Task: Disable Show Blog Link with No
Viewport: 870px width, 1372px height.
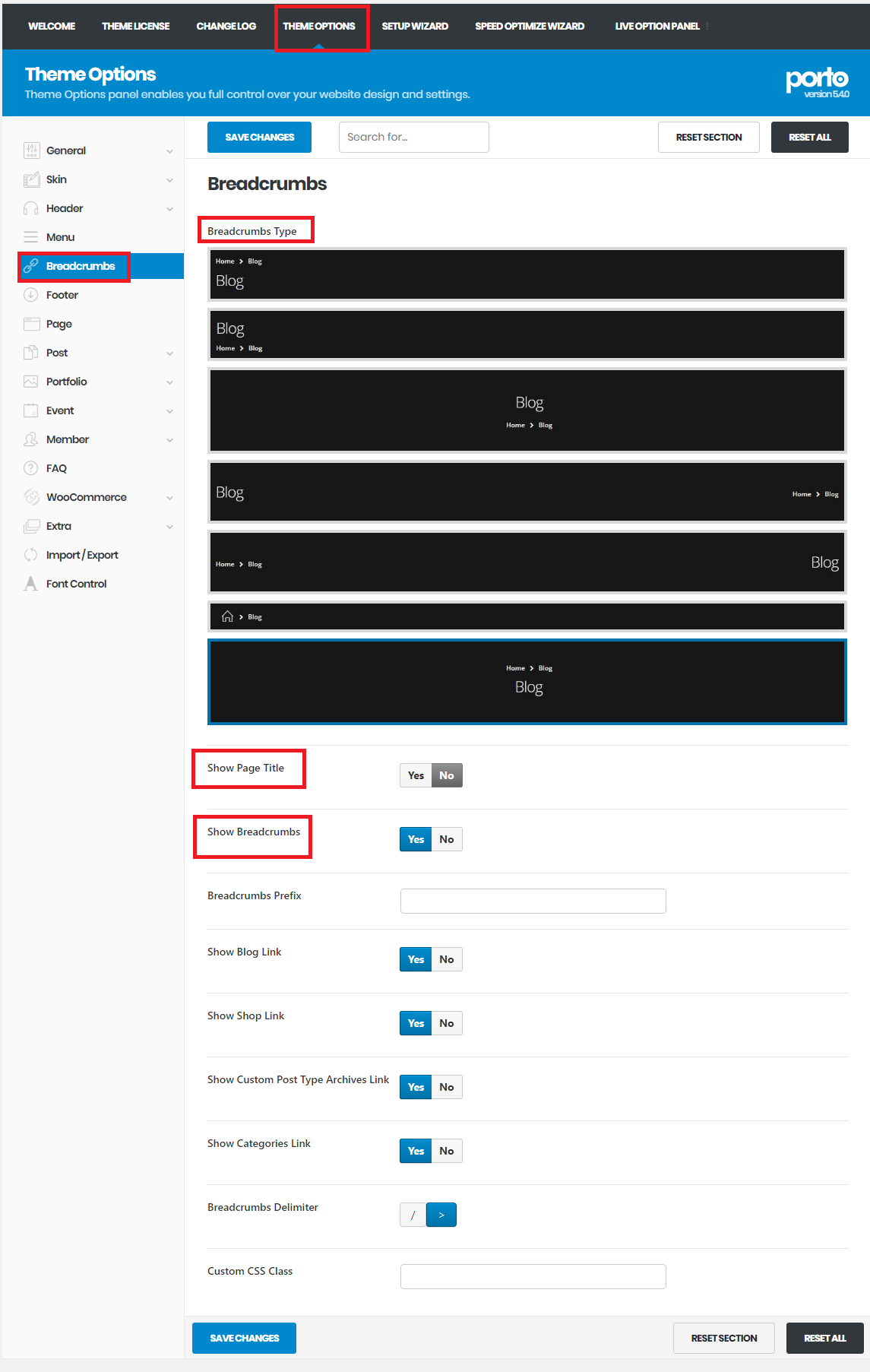Action: [447, 959]
